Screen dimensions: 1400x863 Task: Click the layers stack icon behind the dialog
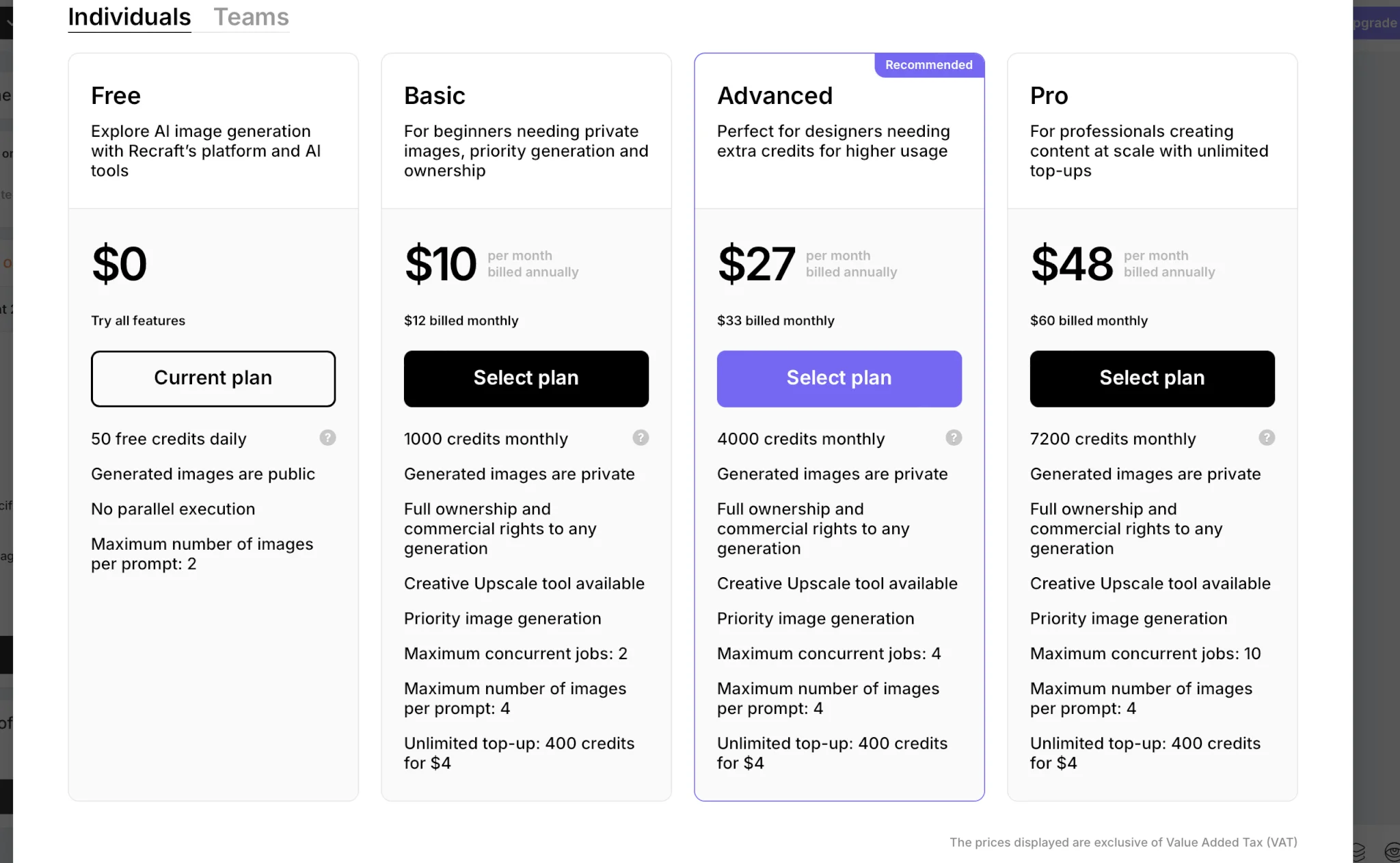1358,851
